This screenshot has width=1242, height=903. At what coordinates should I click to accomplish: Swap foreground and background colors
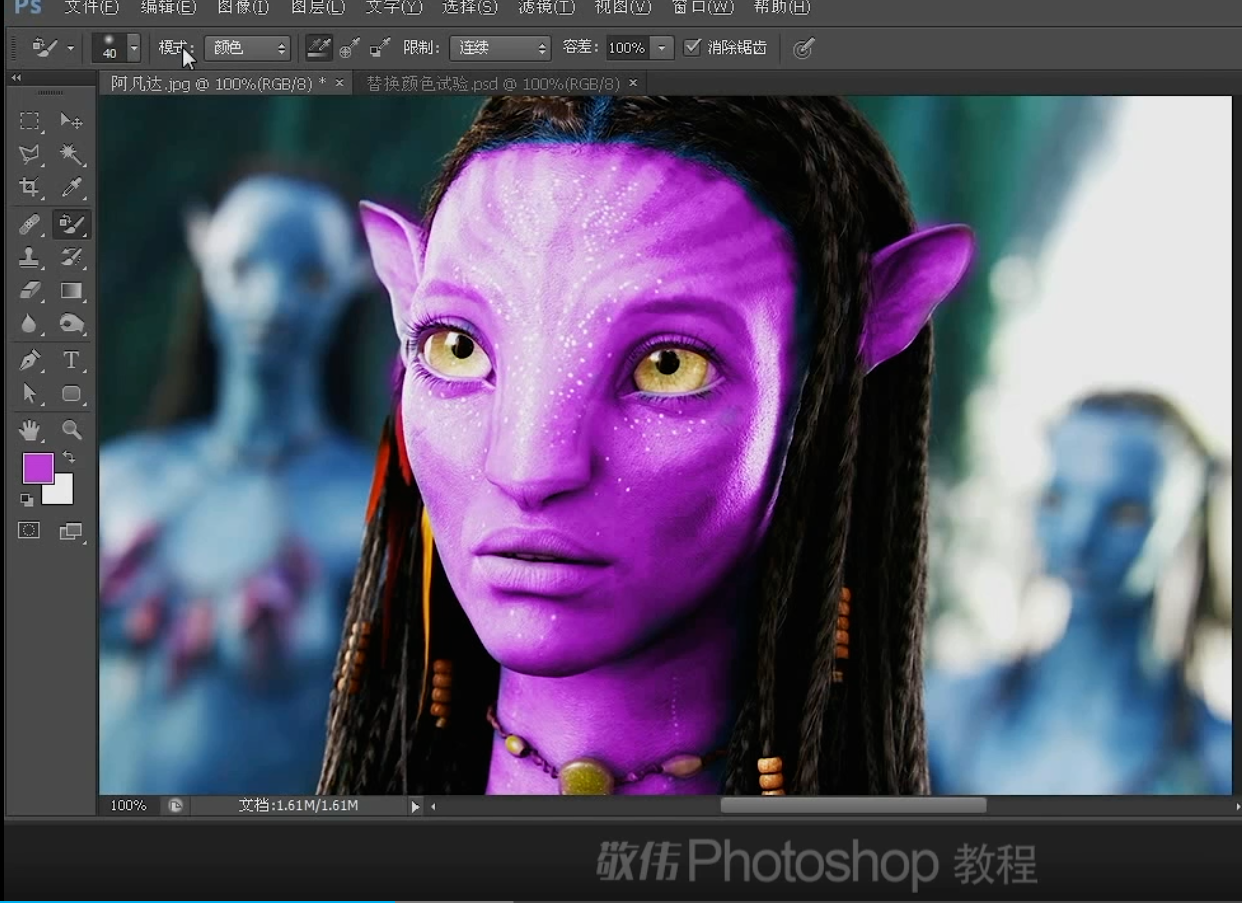(68, 457)
